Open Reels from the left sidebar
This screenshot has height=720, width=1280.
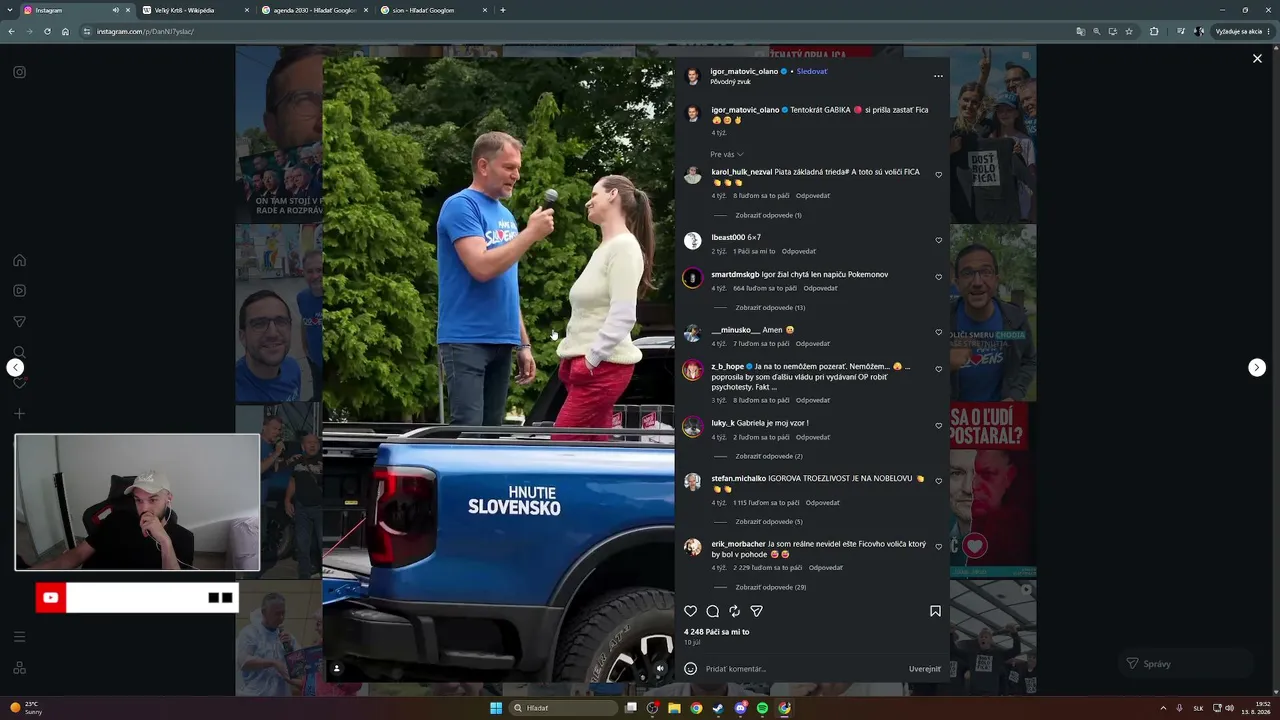click(19, 291)
